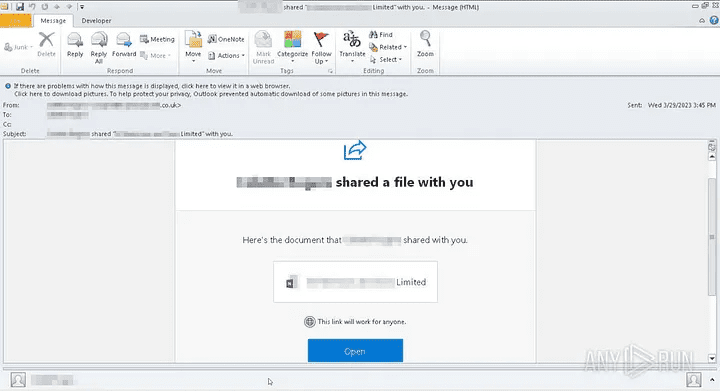The width and height of the screenshot is (720, 391).
Task: Click the globe icon beside link notice
Action: (x=309, y=322)
